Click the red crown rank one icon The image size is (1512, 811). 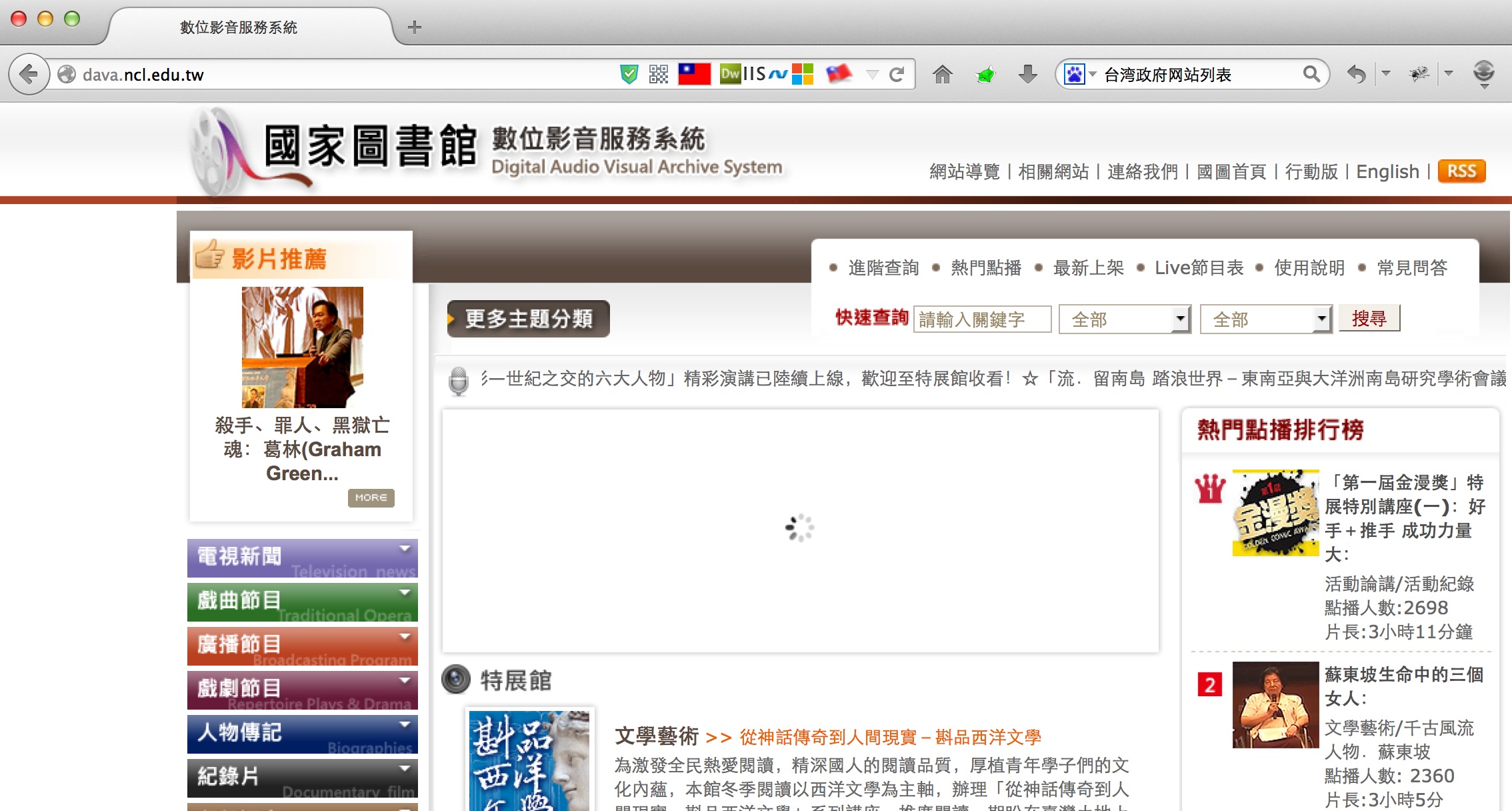pyautogui.click(x=1210, y=489)
